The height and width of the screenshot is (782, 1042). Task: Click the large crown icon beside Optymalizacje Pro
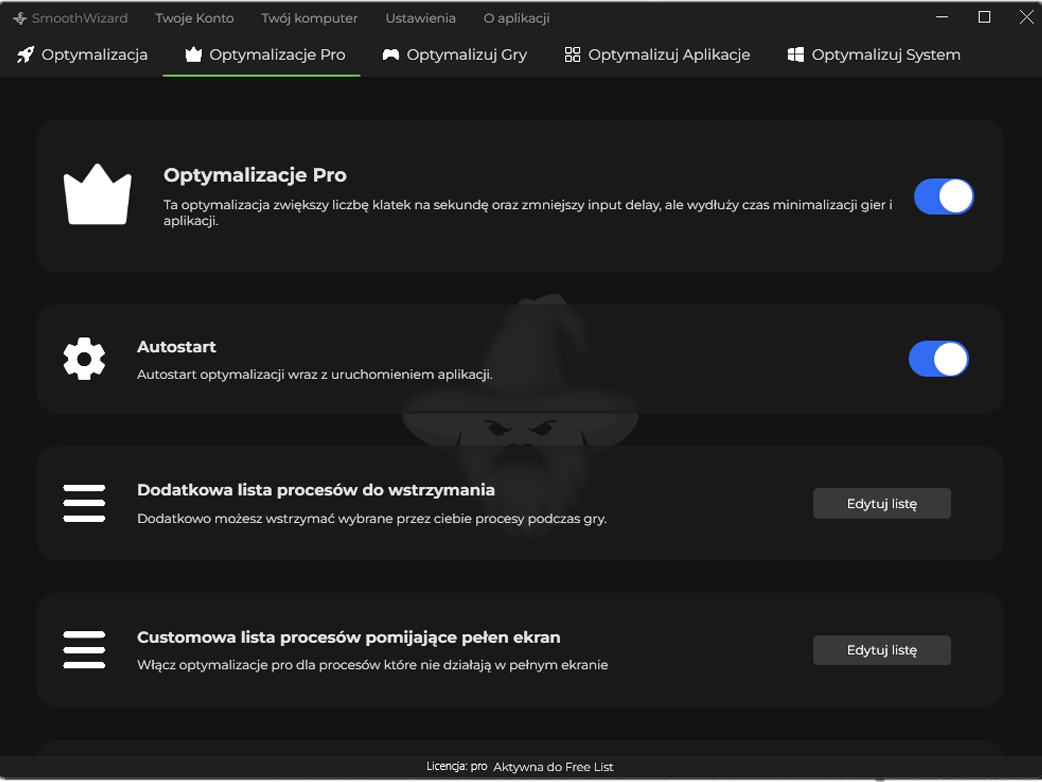[x=97, y=195]
